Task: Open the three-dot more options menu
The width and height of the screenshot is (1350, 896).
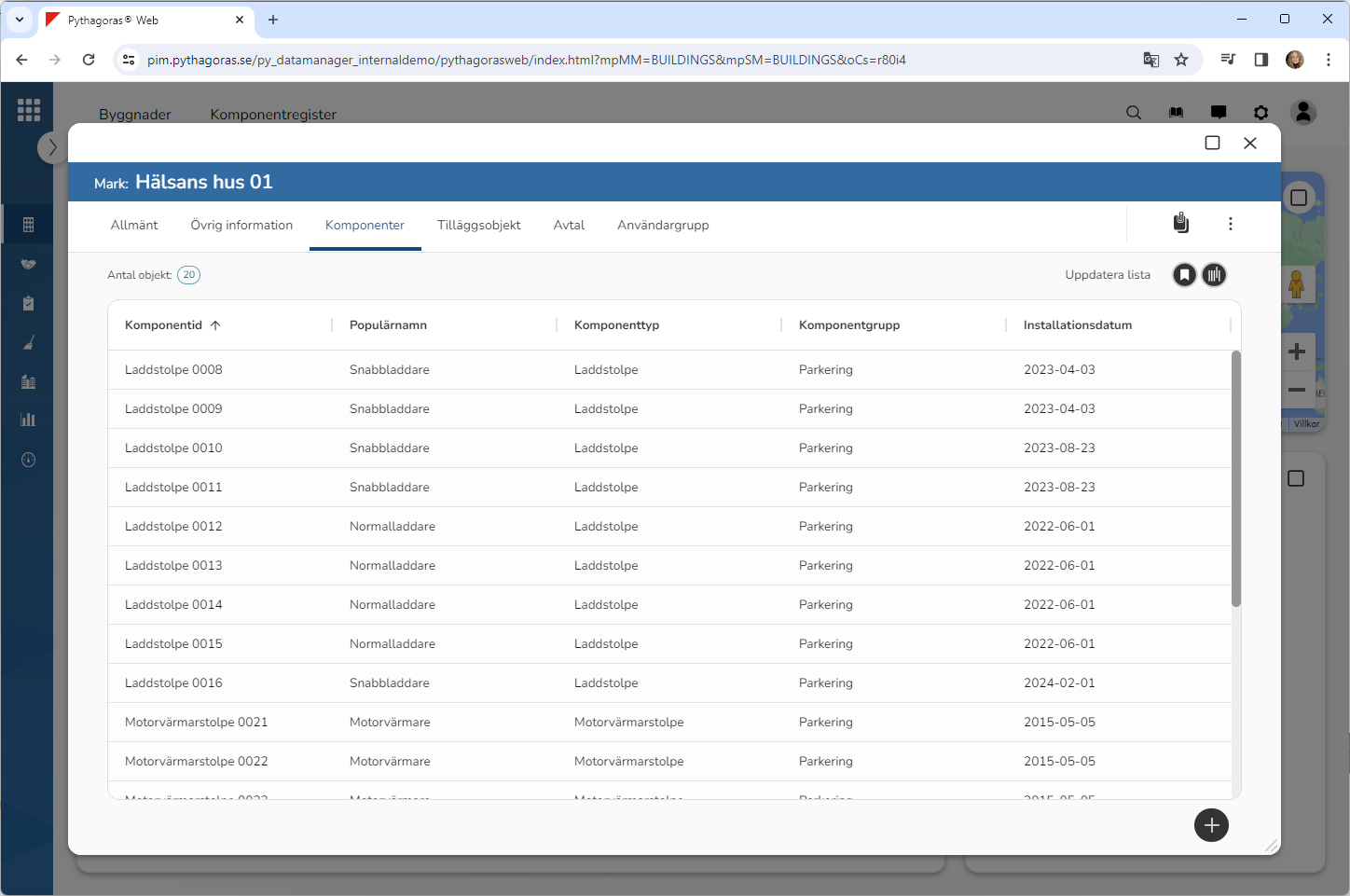Action: click(x=1231, y=224)
